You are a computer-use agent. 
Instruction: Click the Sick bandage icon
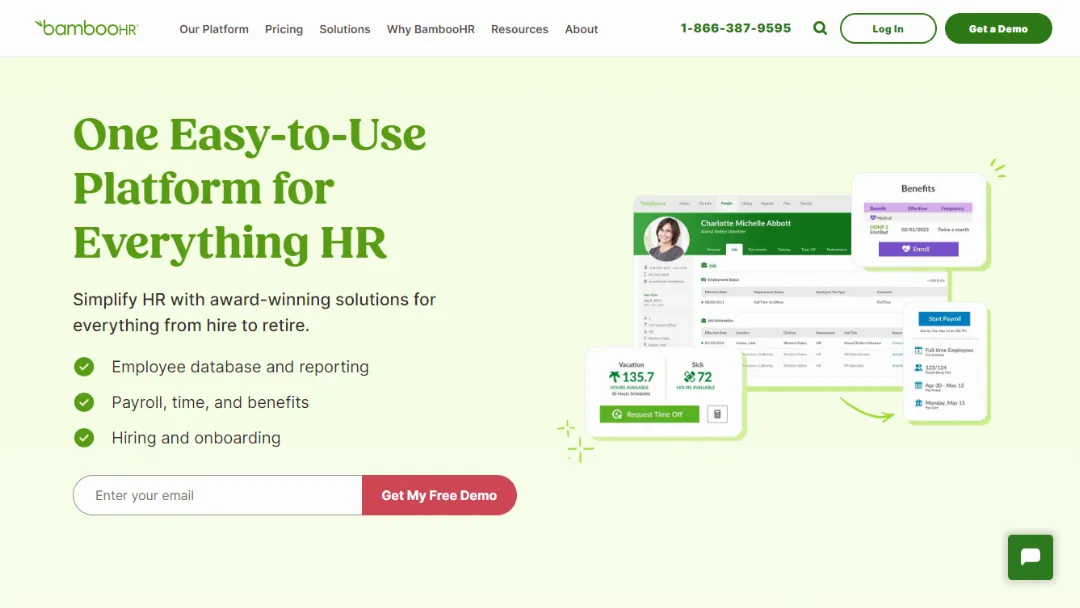coord(689,377)
